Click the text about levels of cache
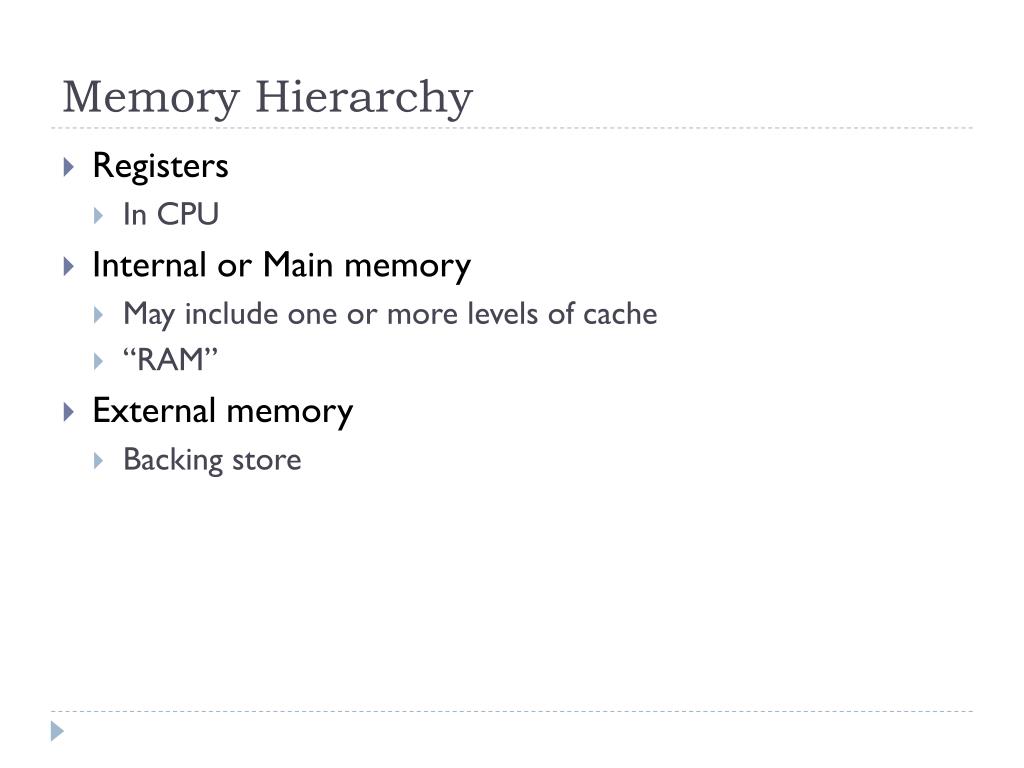This screenshot has width=1024, height=768. 391,315
